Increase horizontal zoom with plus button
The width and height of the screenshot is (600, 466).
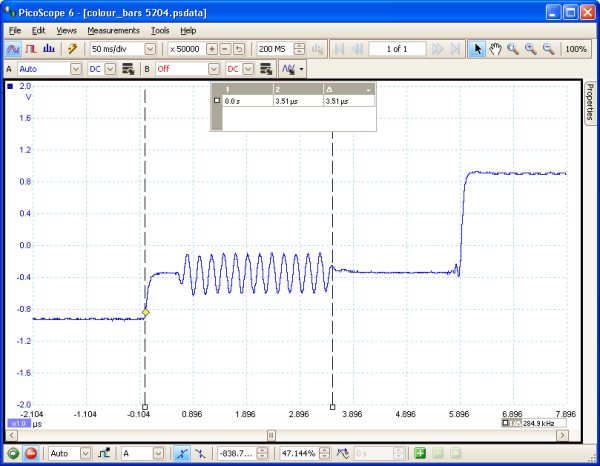[212, 49]
